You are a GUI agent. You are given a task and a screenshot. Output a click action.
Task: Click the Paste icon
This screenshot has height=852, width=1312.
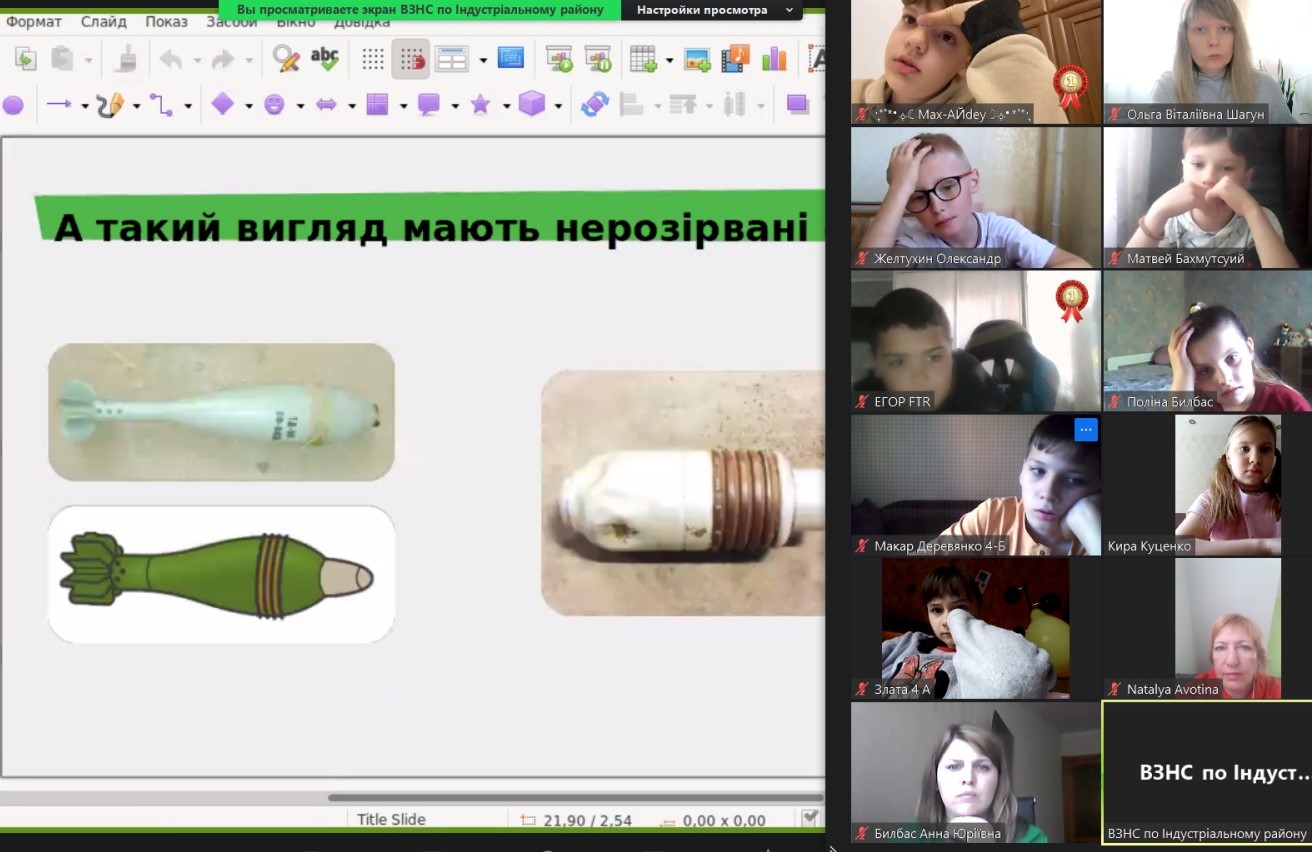pos(63,60)
